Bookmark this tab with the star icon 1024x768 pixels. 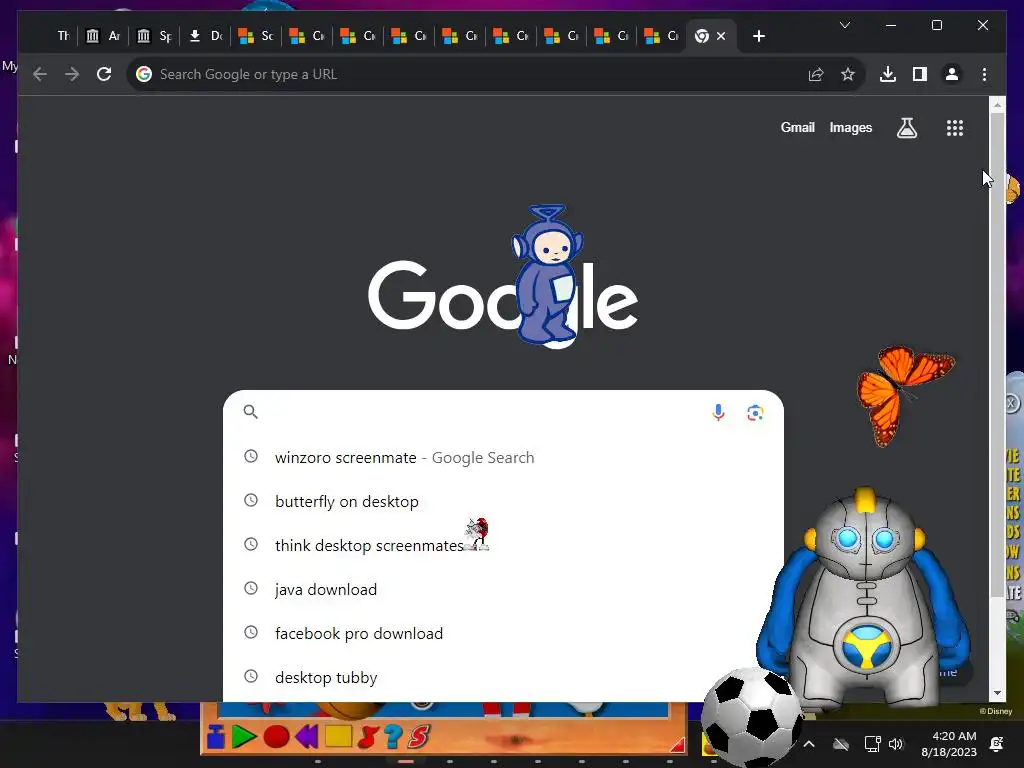tap(848, 74)
